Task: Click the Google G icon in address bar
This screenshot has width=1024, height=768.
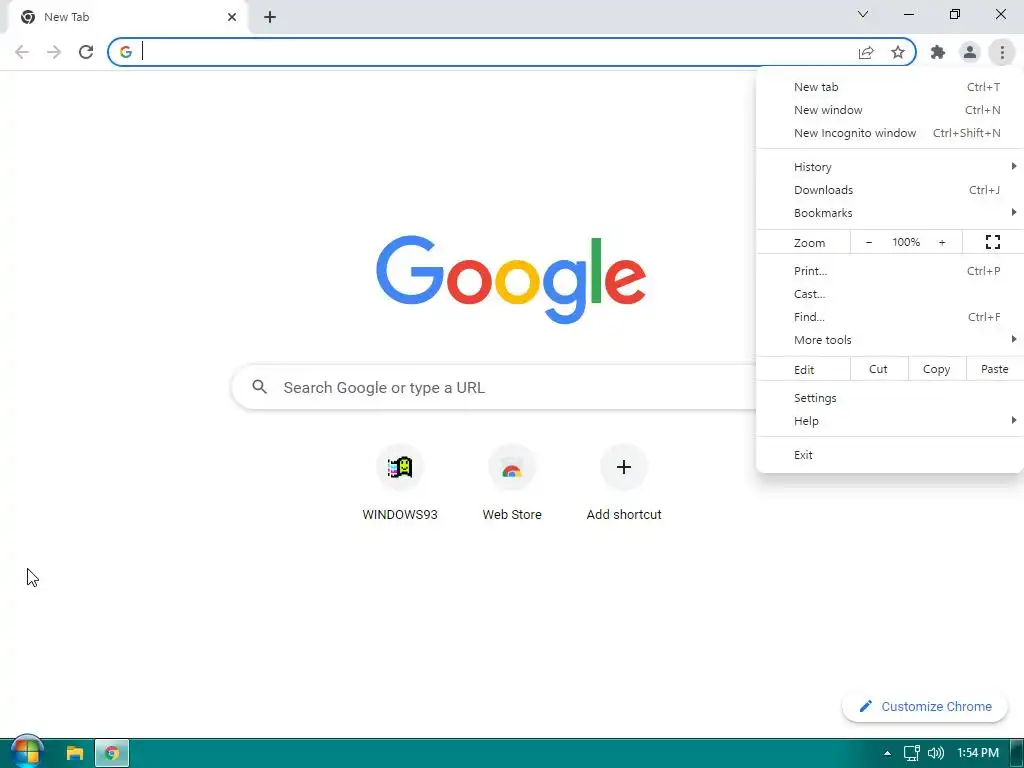Action: [126, 52]
